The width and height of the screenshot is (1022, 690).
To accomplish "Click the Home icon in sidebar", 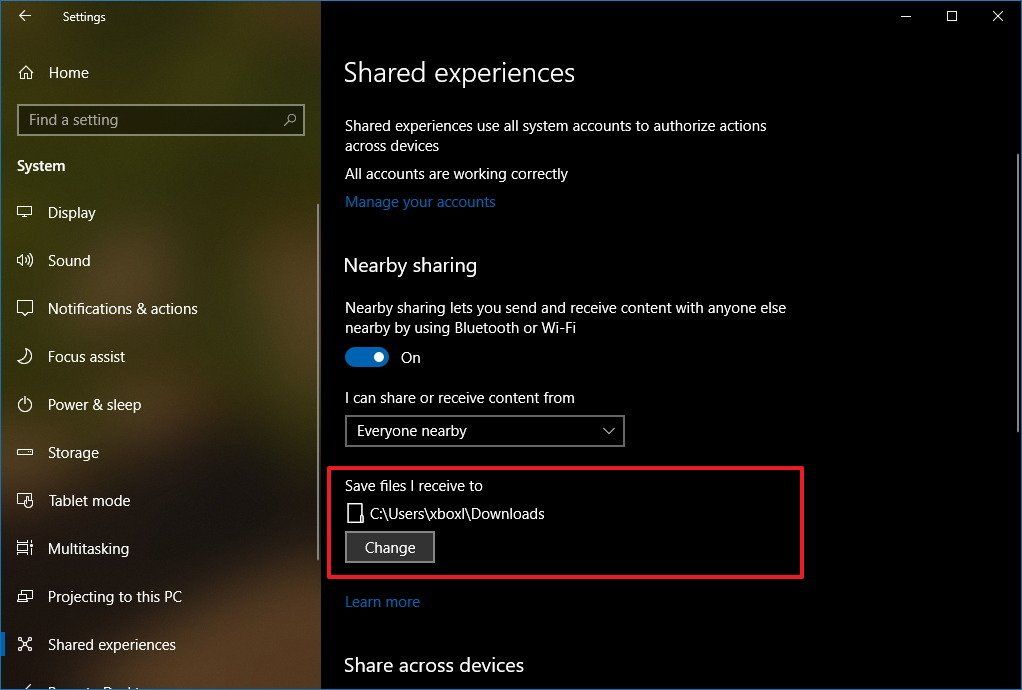I will [28, 72].
